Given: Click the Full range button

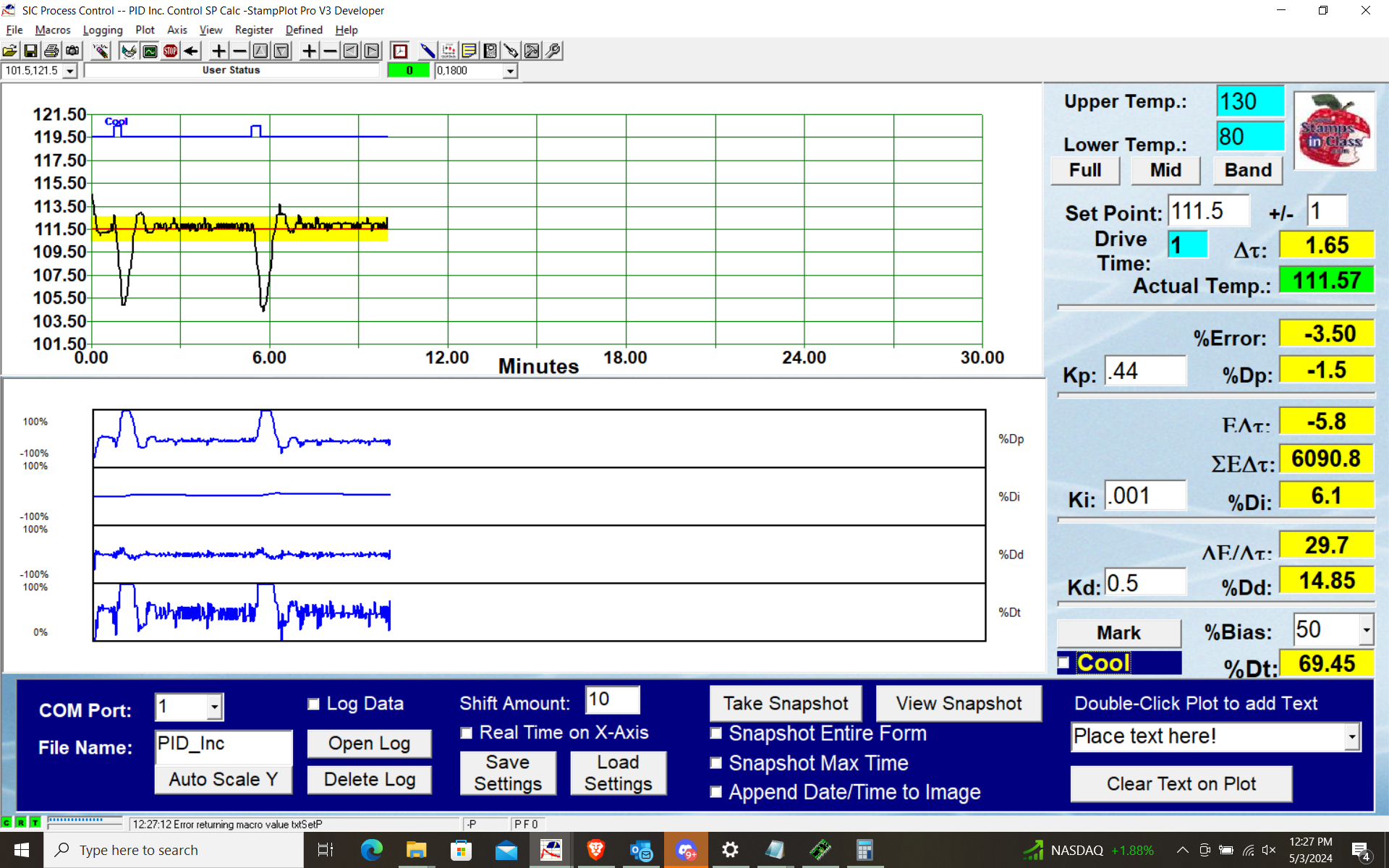Looking at the screenshot, I should pyautogui.click(x=1085, y=170).
